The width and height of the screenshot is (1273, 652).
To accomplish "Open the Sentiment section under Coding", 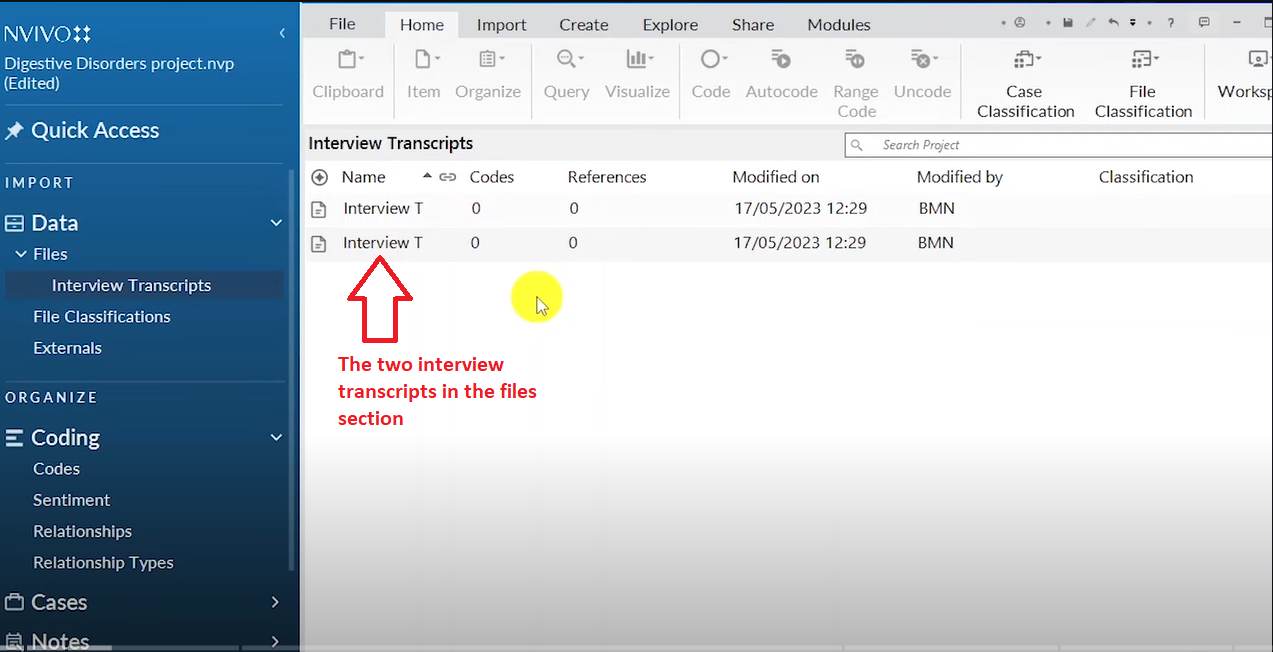I will pyautogui.click(x=71, y=500).
